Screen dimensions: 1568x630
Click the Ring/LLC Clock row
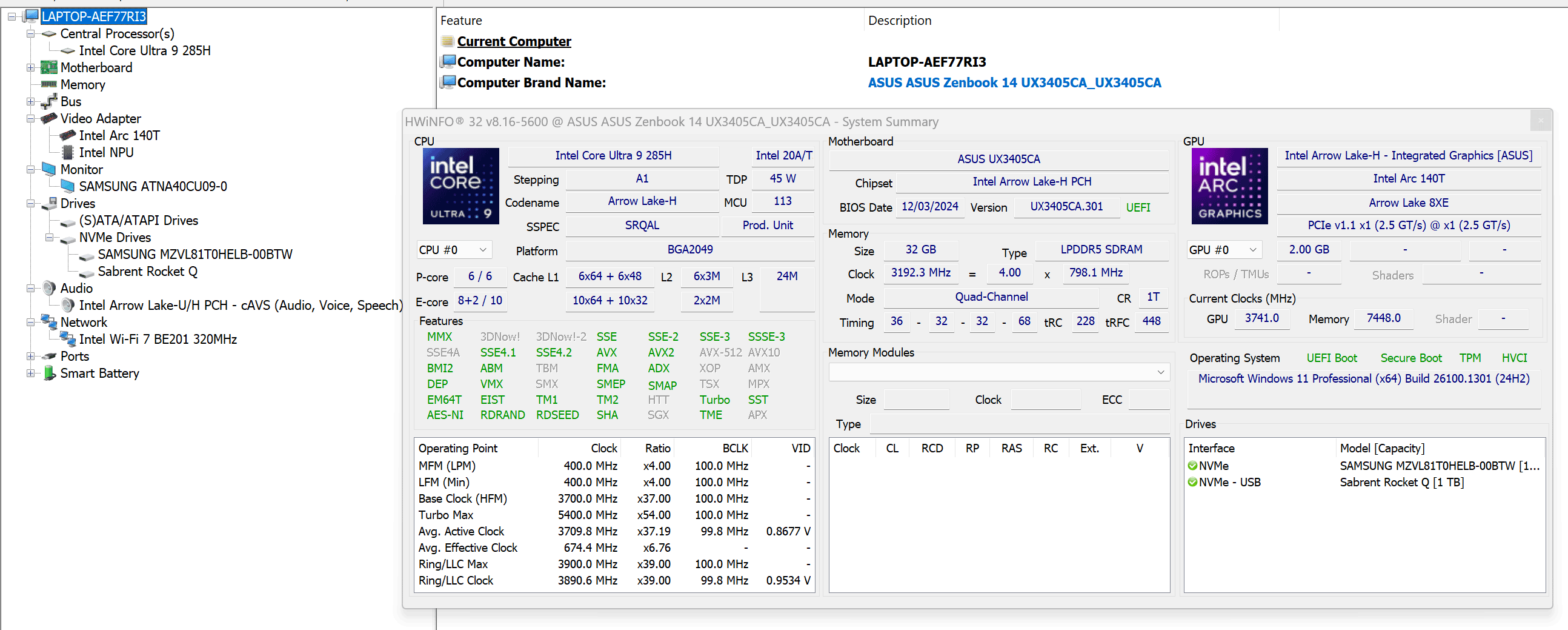(614, 581)
